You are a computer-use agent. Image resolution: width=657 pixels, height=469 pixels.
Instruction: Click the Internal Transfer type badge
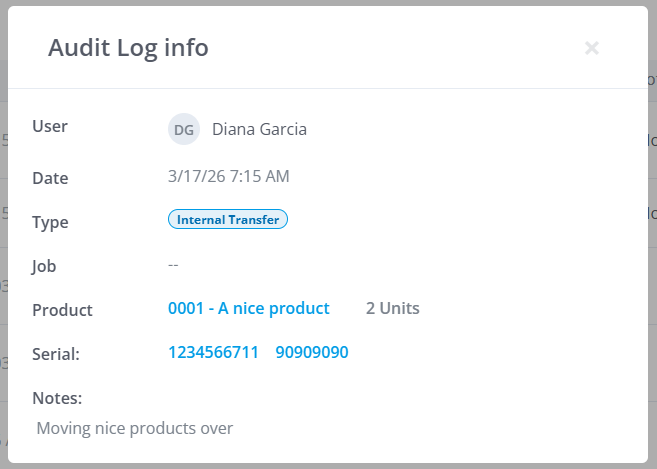(228, 219)
